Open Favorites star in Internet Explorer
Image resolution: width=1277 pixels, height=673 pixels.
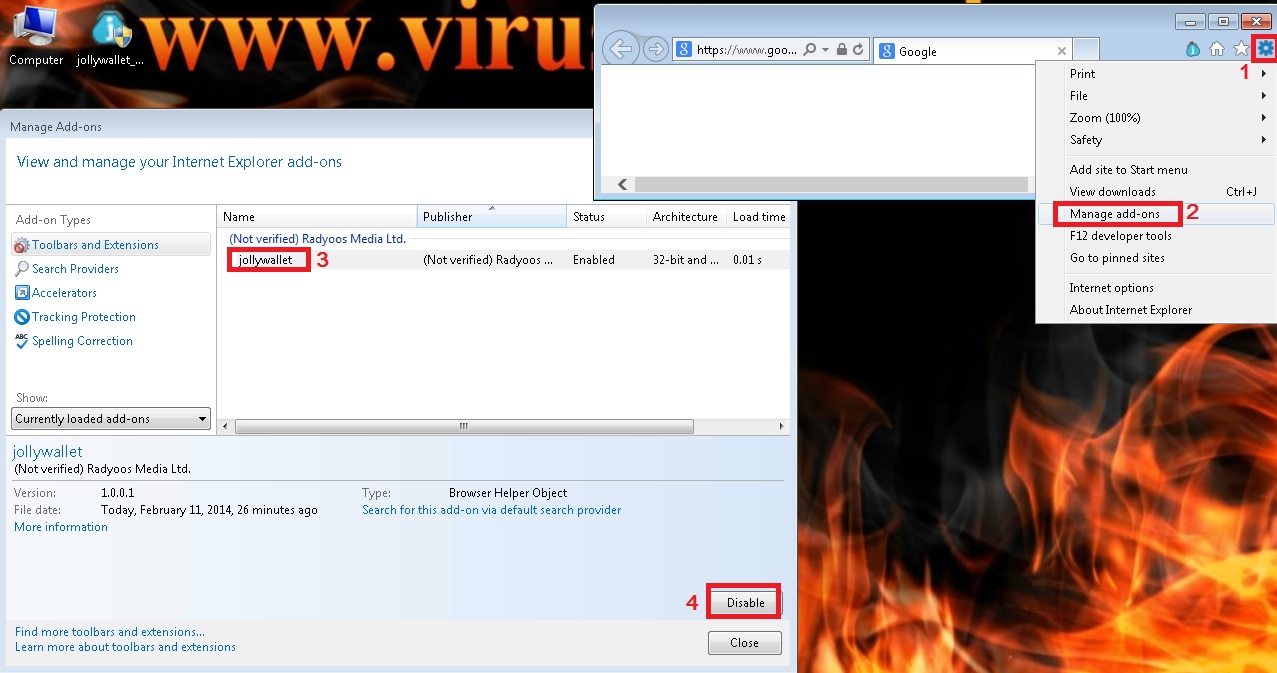(1241, 48)
